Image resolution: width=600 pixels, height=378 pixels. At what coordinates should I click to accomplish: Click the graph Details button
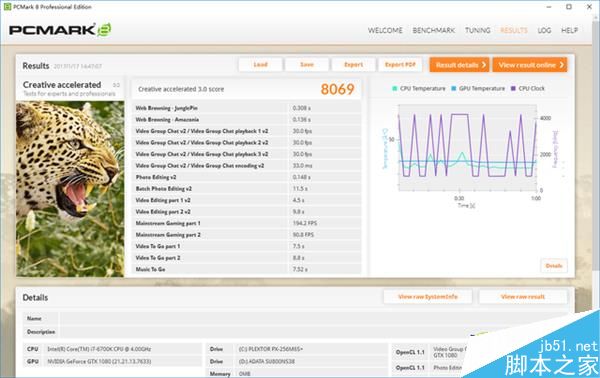[x=554, y=266]
